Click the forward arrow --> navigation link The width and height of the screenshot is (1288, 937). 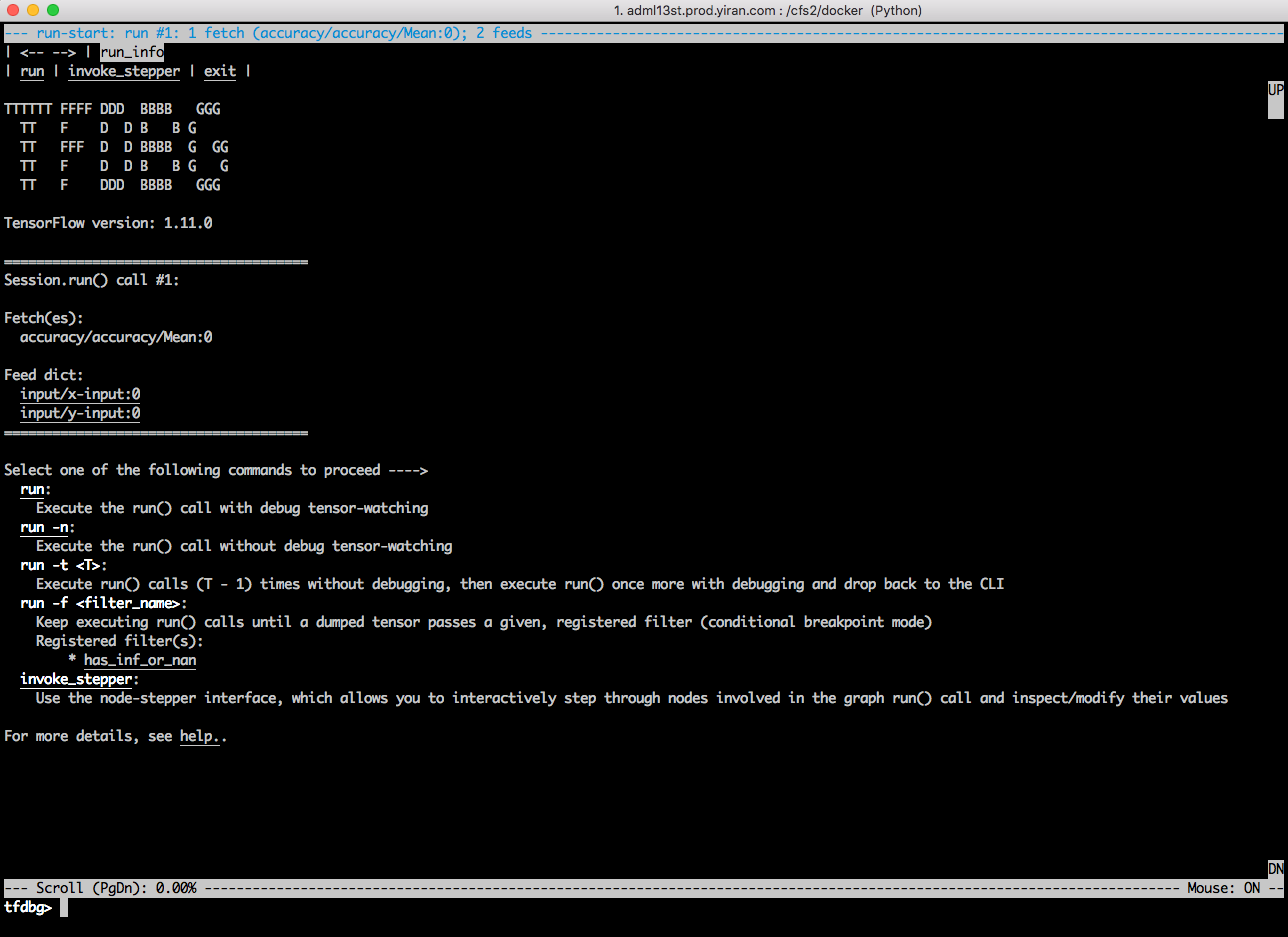[x=64, y=52]
